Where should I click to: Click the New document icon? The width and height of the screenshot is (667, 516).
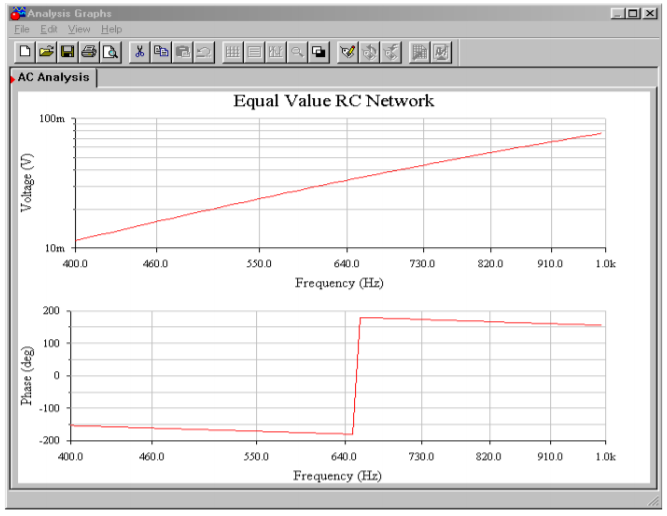[x=24, y=51]
